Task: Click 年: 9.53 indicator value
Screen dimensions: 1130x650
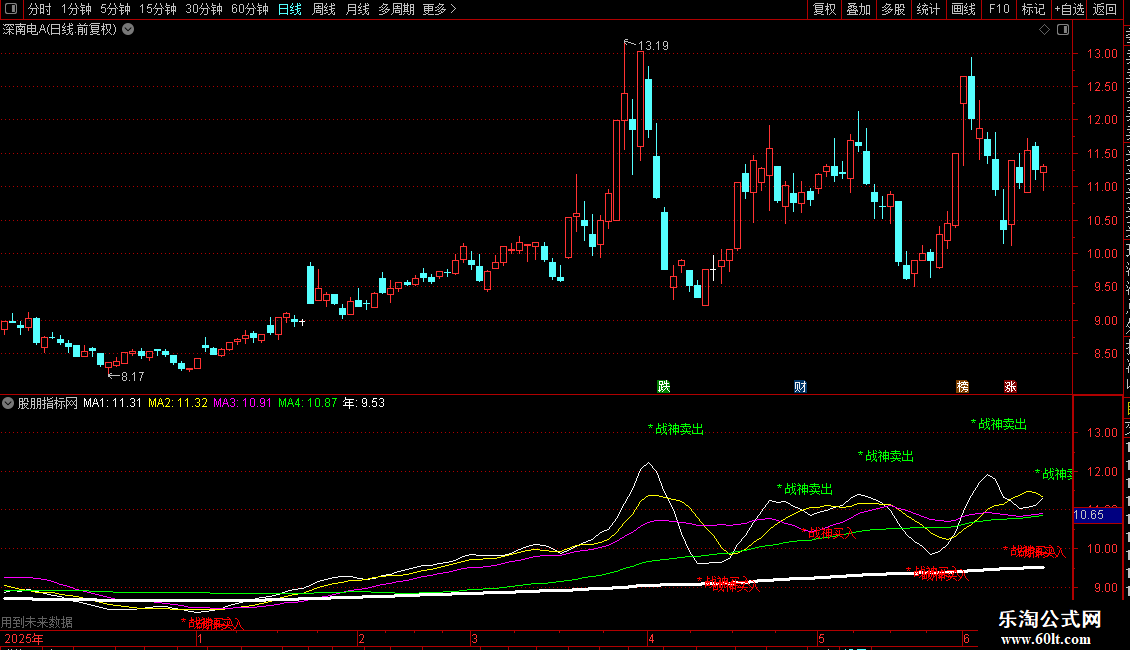Action: tap(364, 403)
